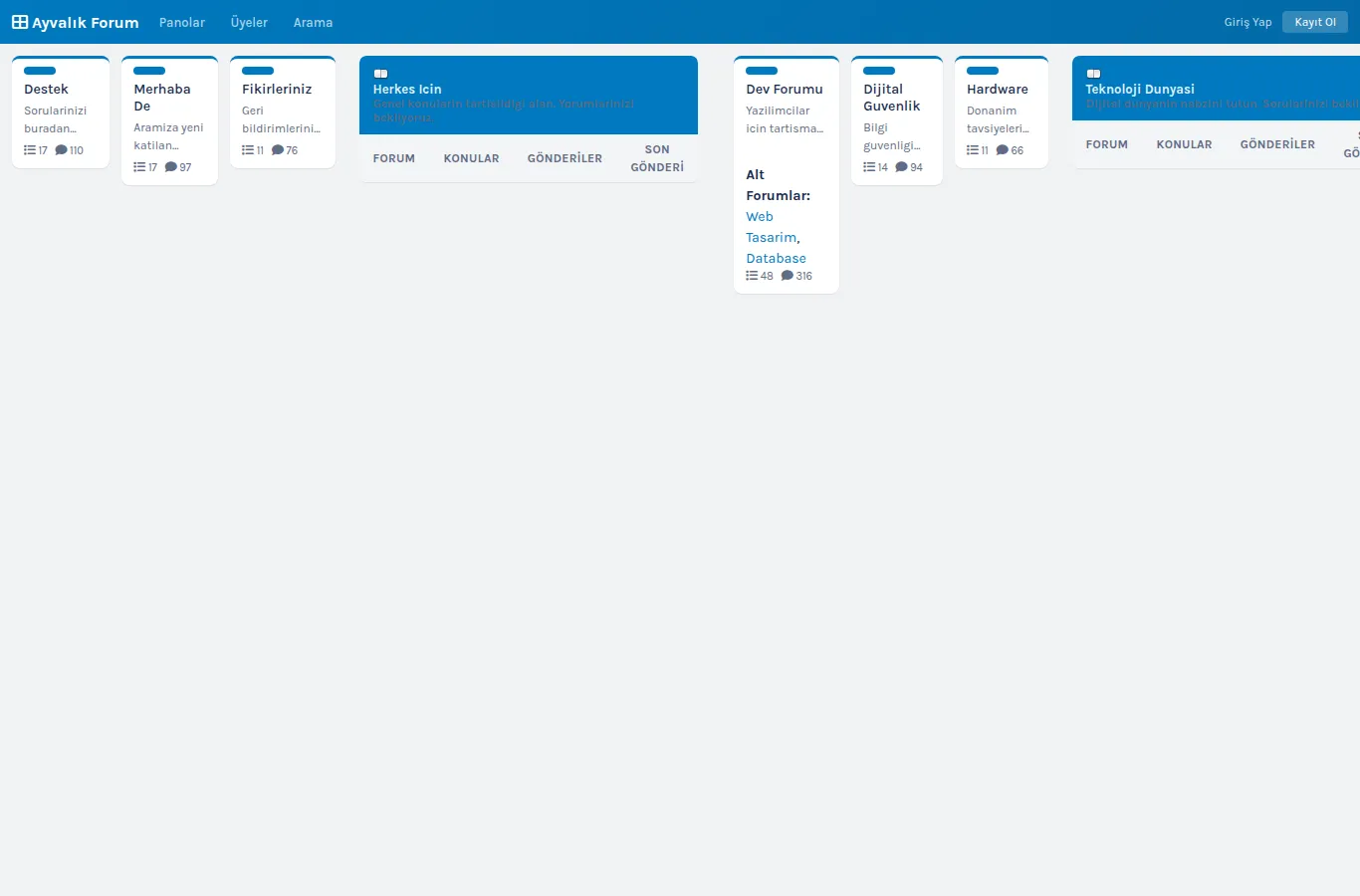This screenshot has height=896, width=1360.
Task: Click the Giriş Yap link
Action: 1247,22
